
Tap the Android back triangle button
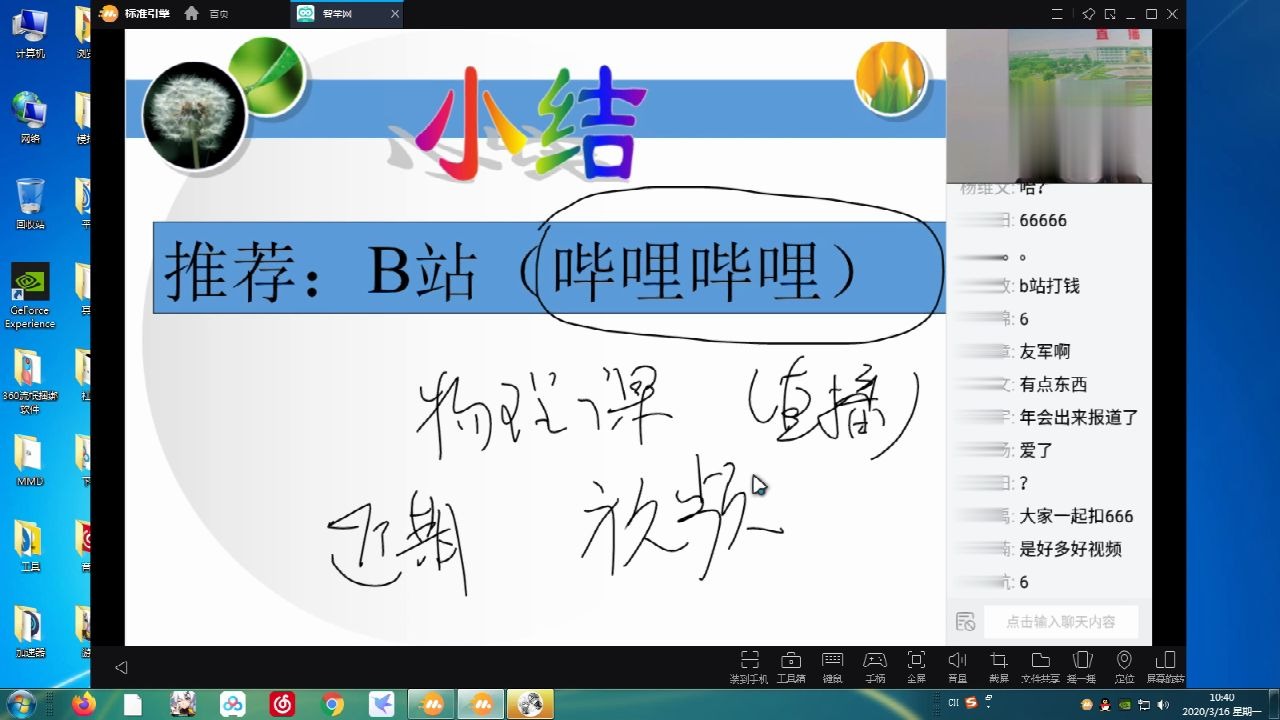pyautogui.click(x=121, y=667)
